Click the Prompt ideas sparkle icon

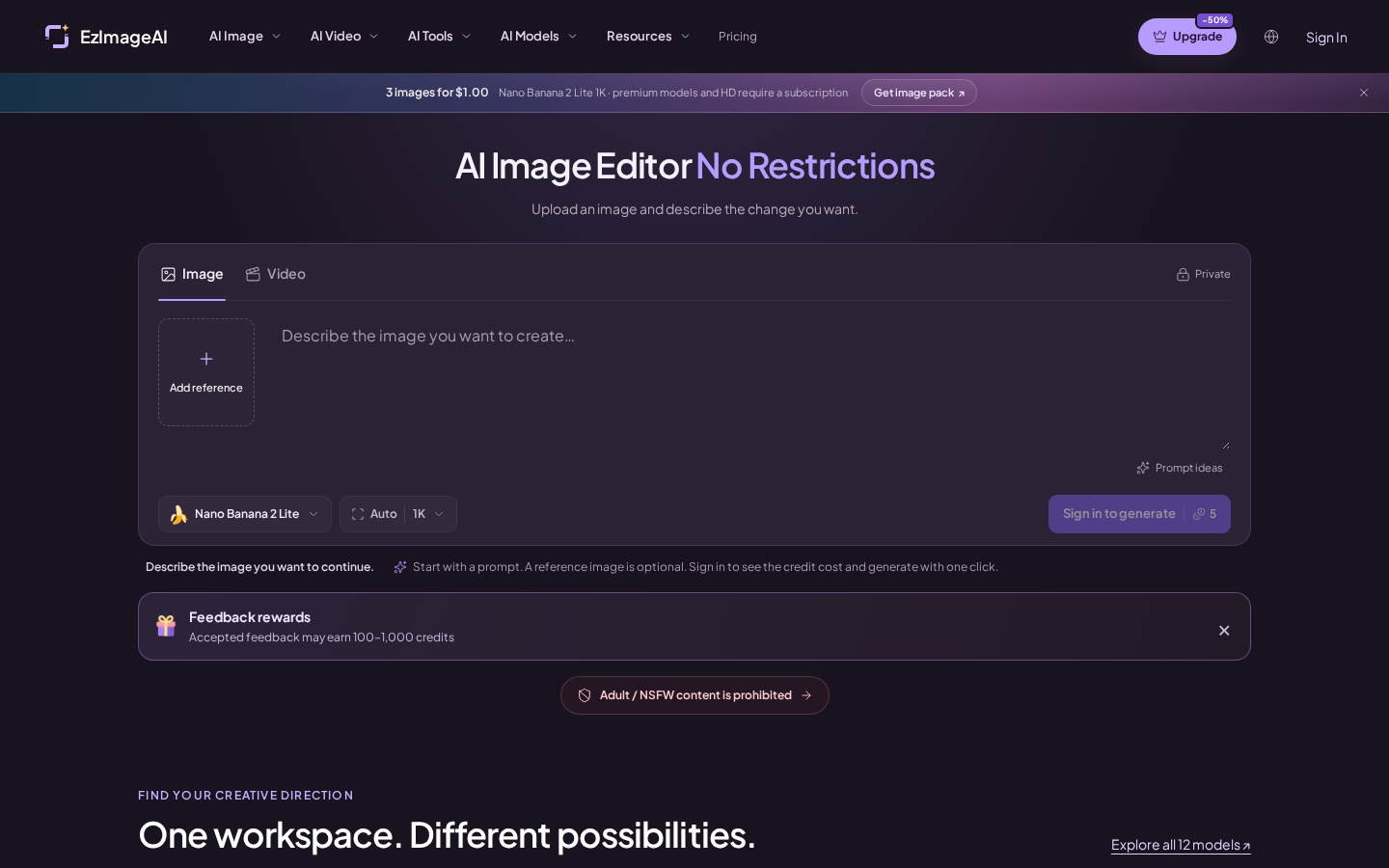click(x=1143, y=468)
